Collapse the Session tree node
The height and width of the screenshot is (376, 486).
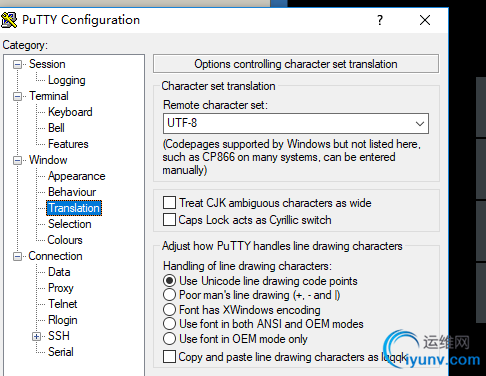click(x=17, y=64)
